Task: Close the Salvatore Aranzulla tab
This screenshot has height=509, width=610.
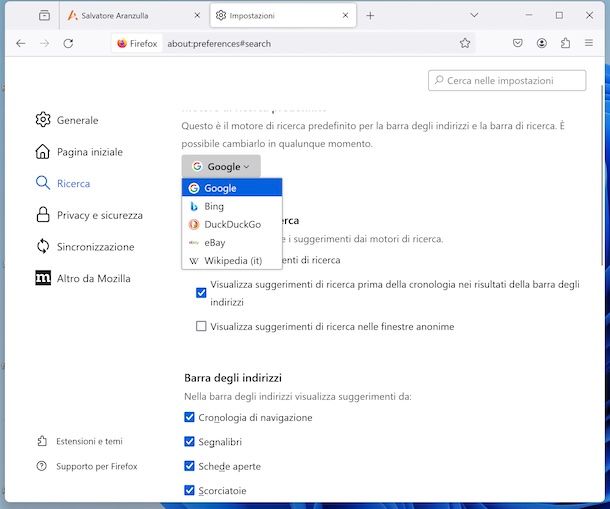Action: [x=197, y=16]
